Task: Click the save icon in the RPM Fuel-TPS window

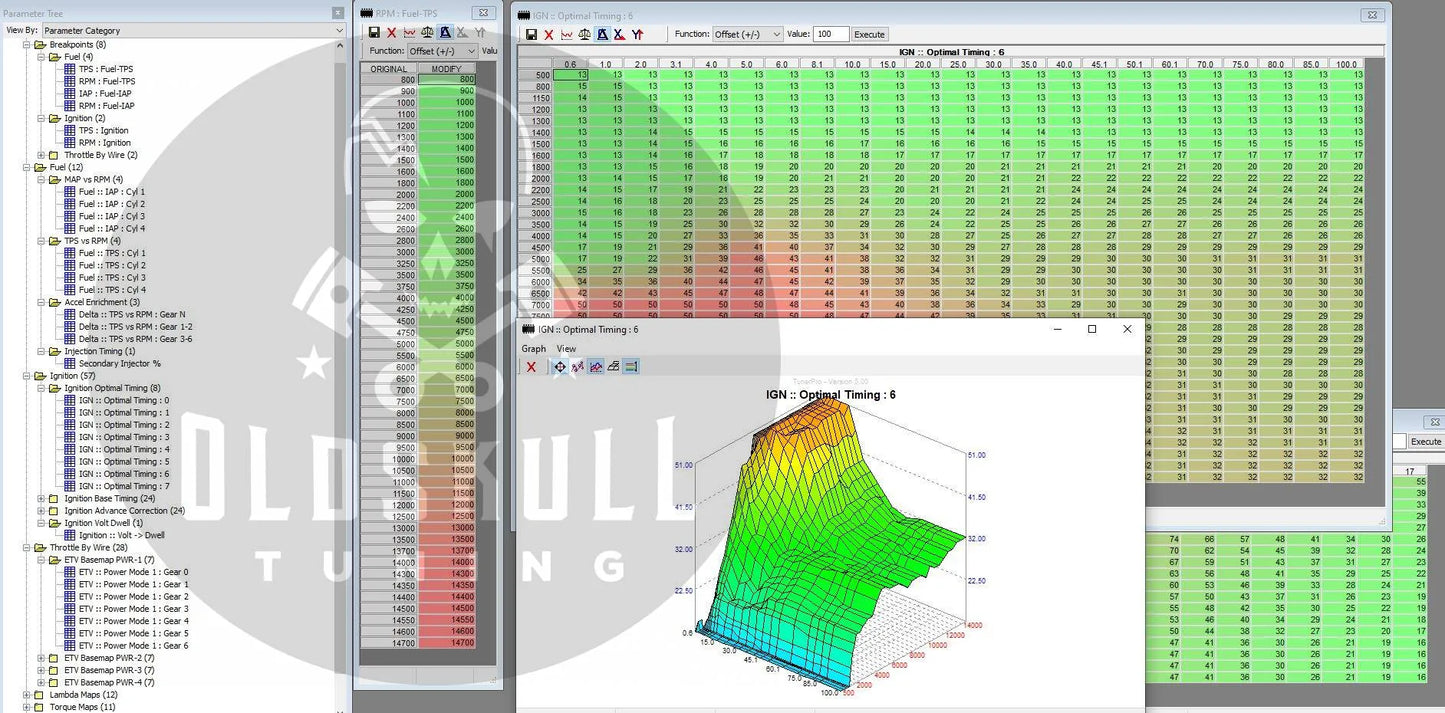Action: (374, 33)
